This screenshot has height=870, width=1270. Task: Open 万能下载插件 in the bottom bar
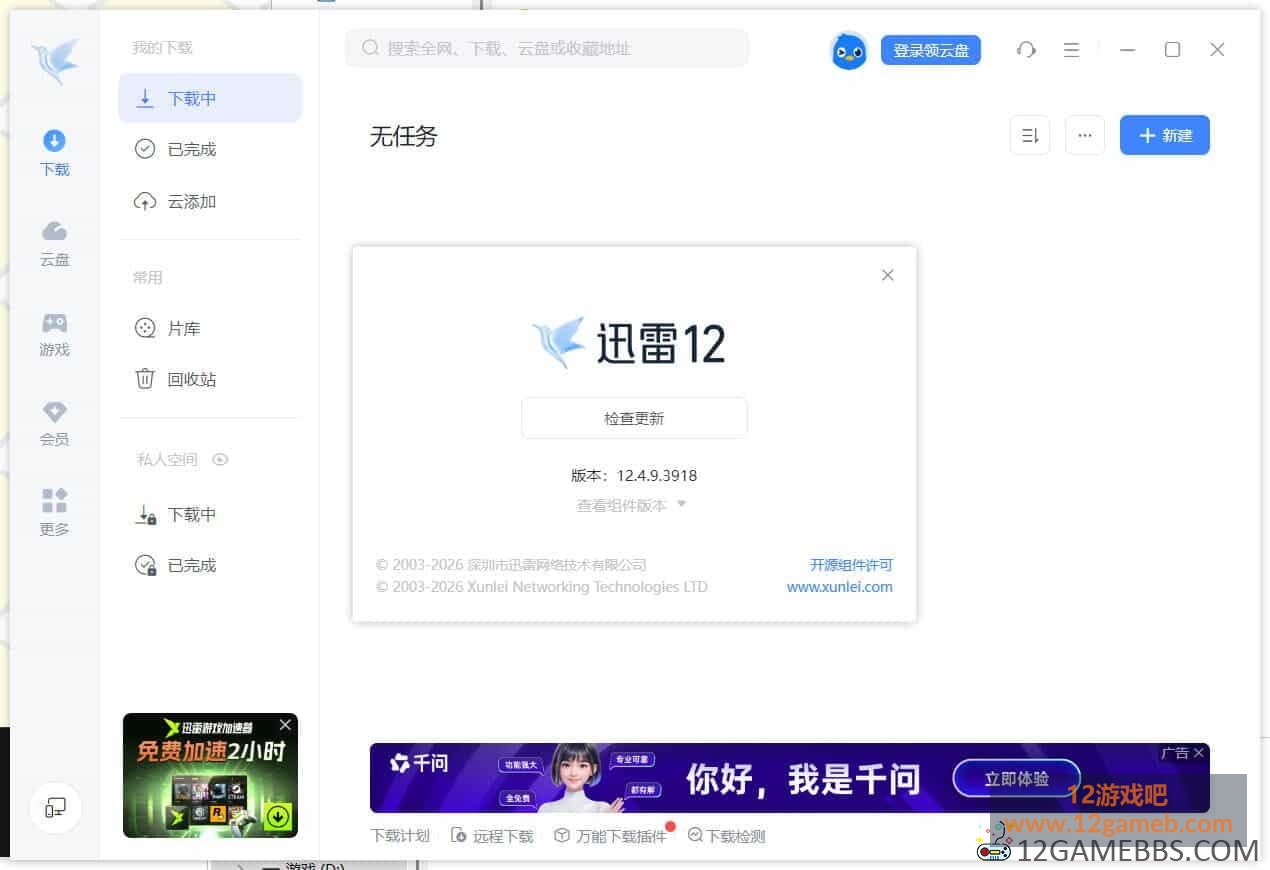tap(611, 836)
